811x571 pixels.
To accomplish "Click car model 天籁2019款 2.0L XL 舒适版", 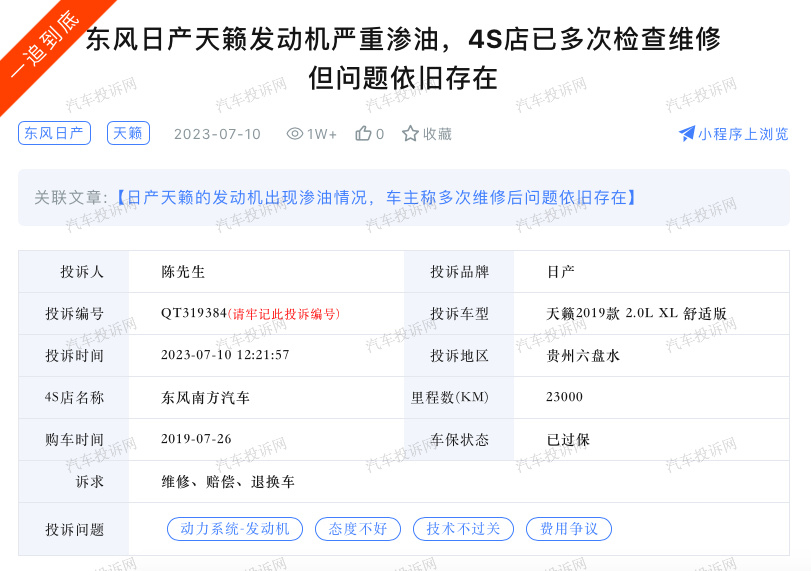I will point(637,313).
